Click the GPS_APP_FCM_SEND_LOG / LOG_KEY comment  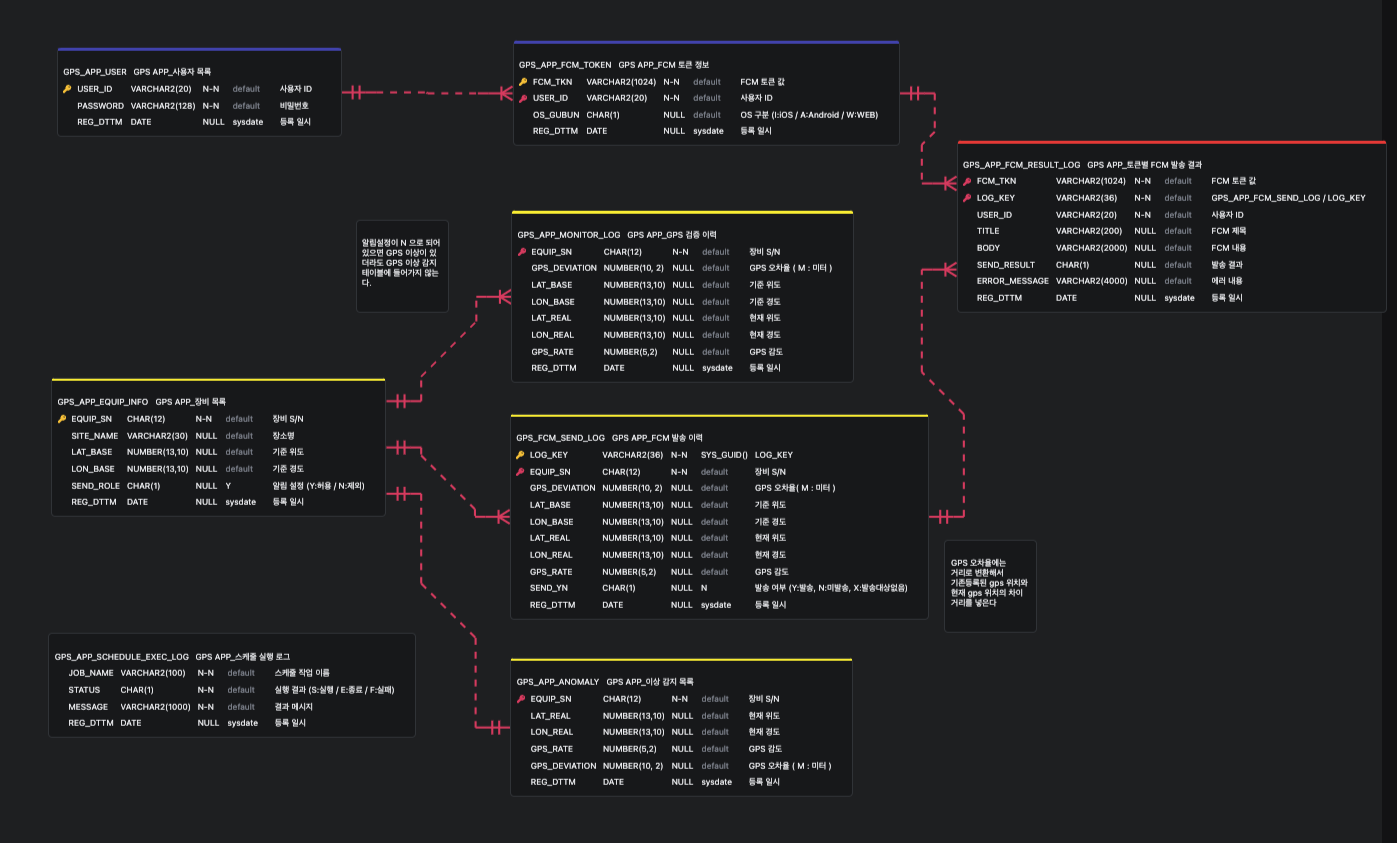(1288, 198)
